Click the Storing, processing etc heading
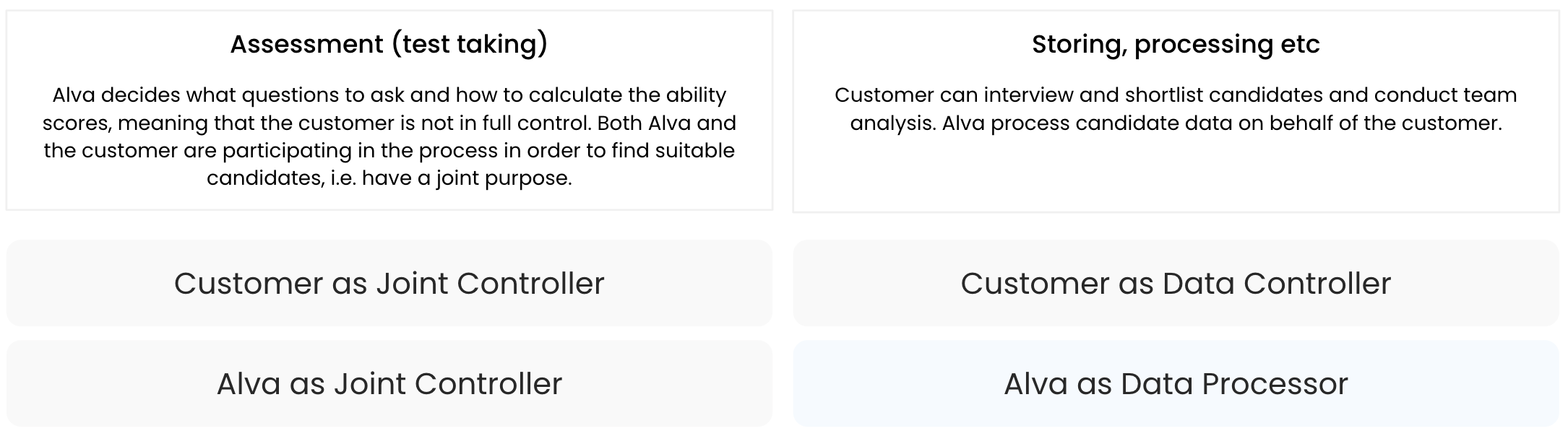 [1176, 44]
